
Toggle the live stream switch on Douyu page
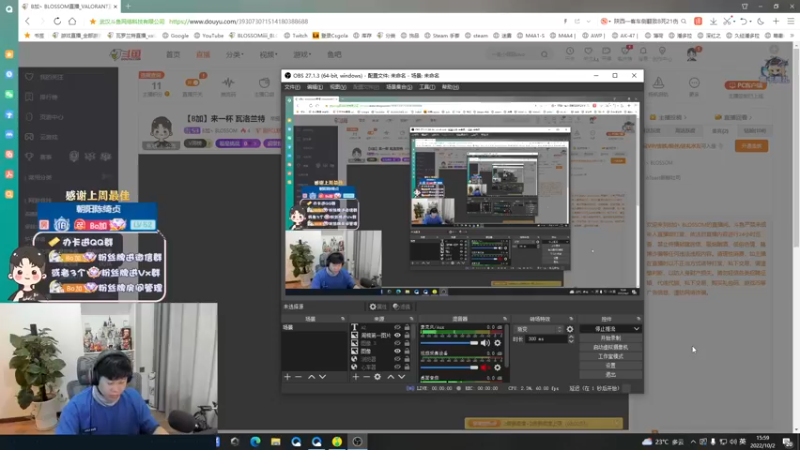coord(192,83)
